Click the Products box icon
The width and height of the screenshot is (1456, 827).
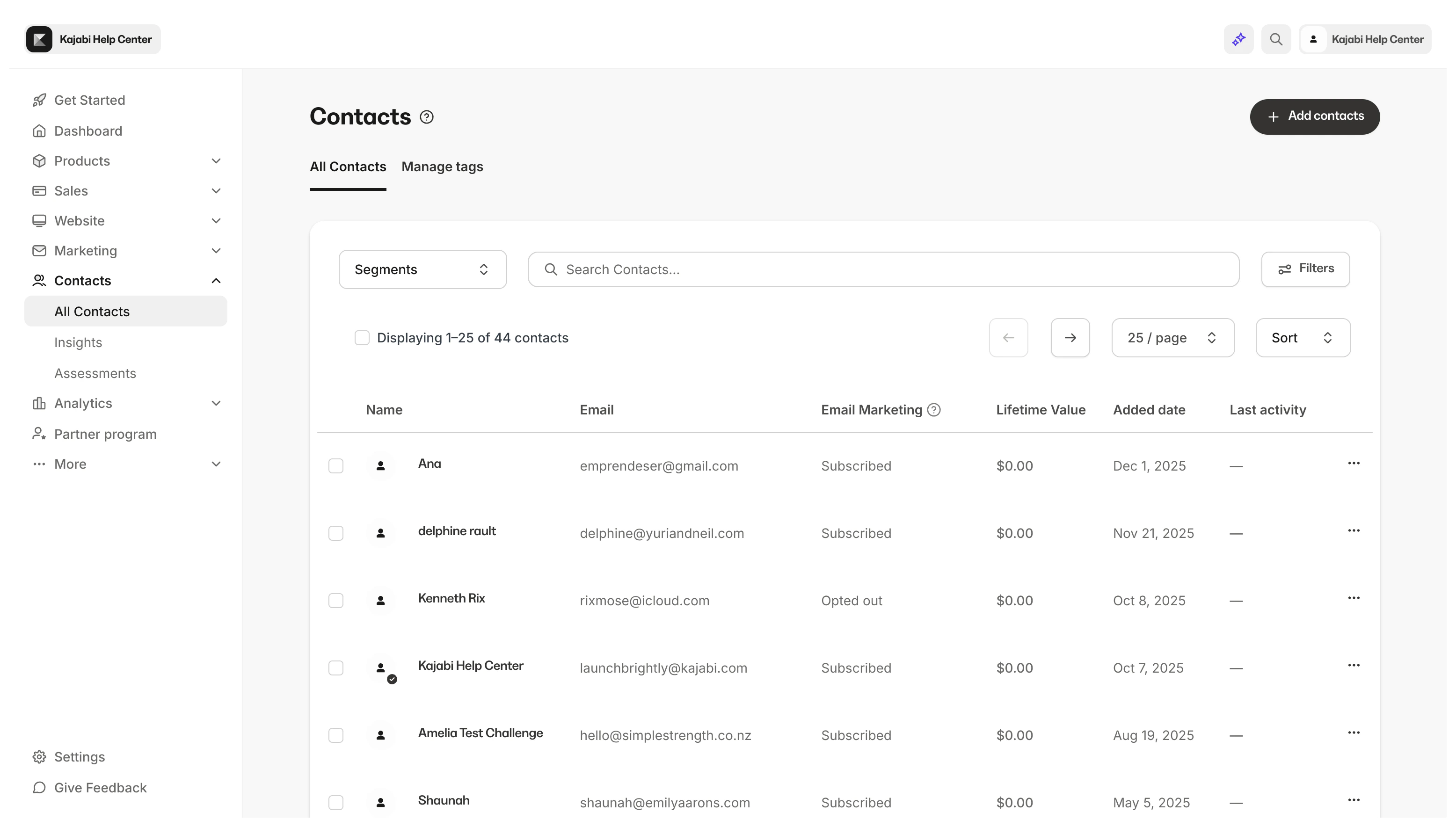[x=39, y=161]
